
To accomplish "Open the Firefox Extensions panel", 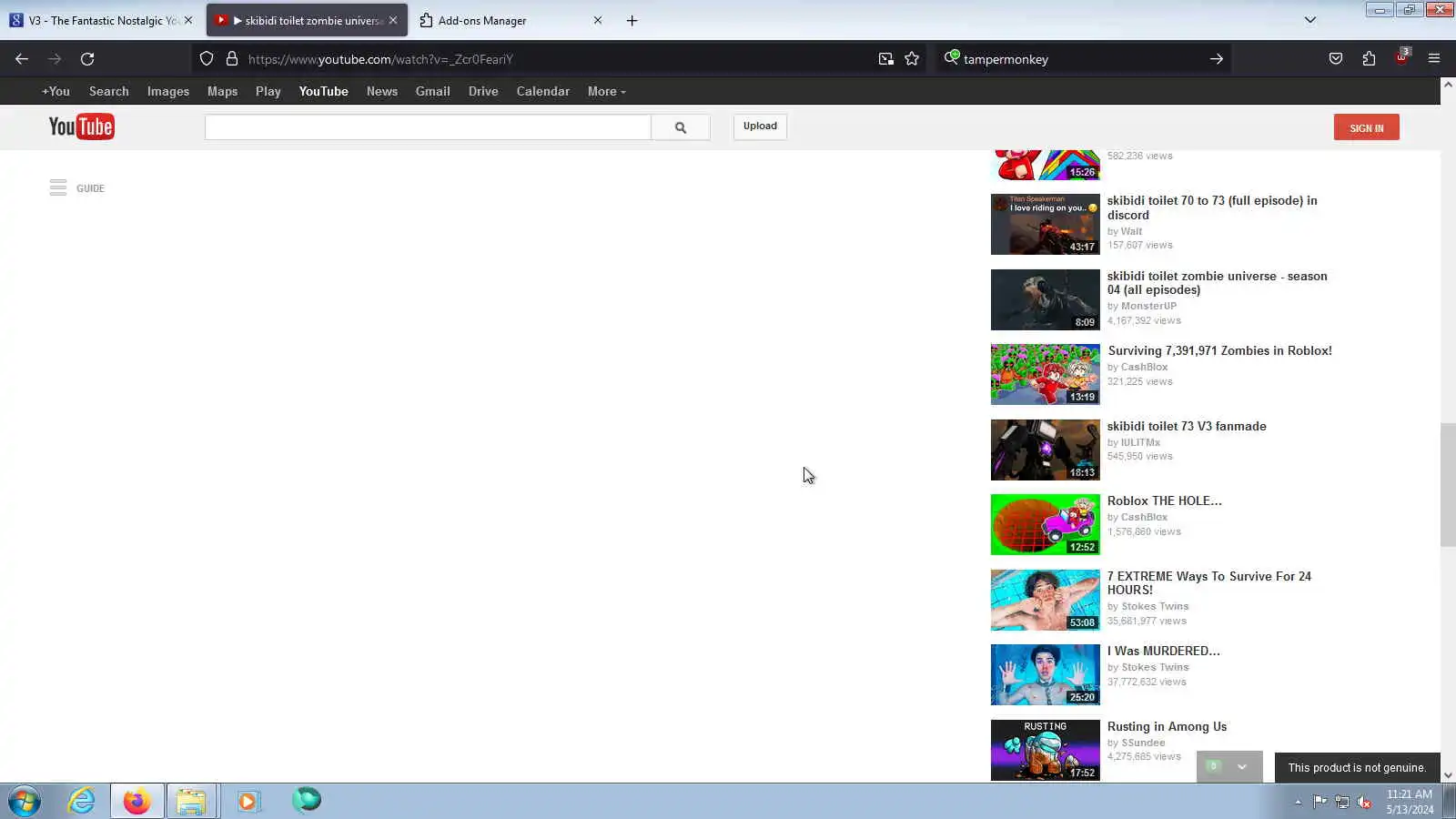I will click(x=1369, y=59).
